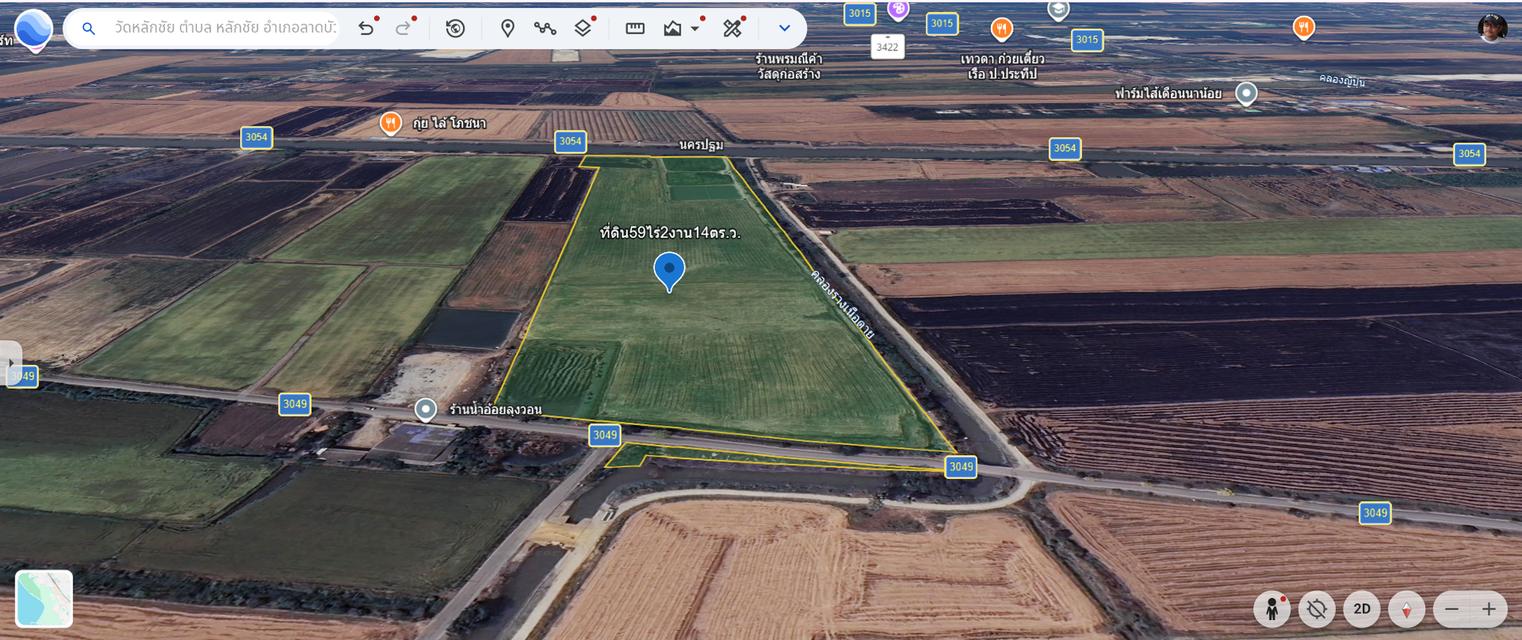Click the Google Earth logo

point(33,29)
